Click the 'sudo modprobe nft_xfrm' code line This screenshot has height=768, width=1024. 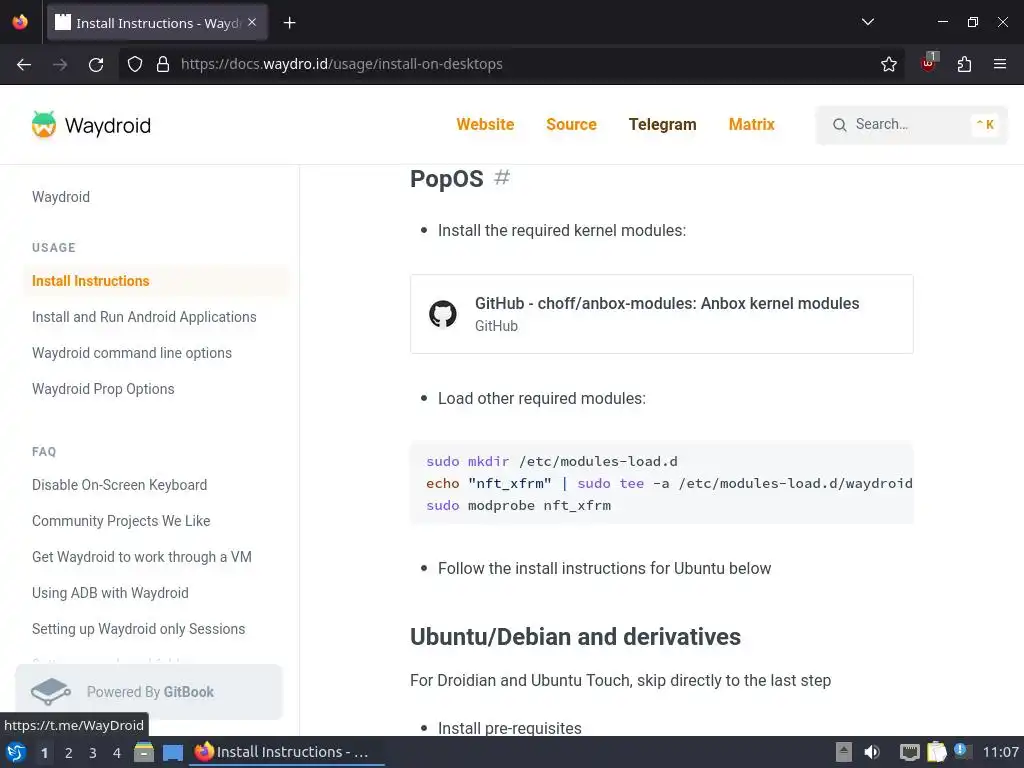(519, 505)
